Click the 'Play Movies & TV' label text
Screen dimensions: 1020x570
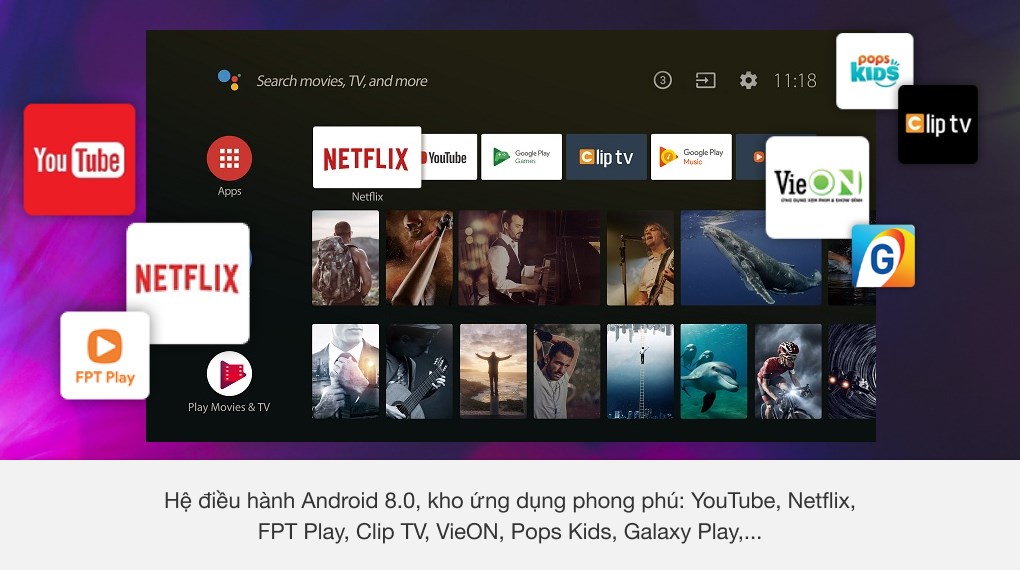coord(229,407)
